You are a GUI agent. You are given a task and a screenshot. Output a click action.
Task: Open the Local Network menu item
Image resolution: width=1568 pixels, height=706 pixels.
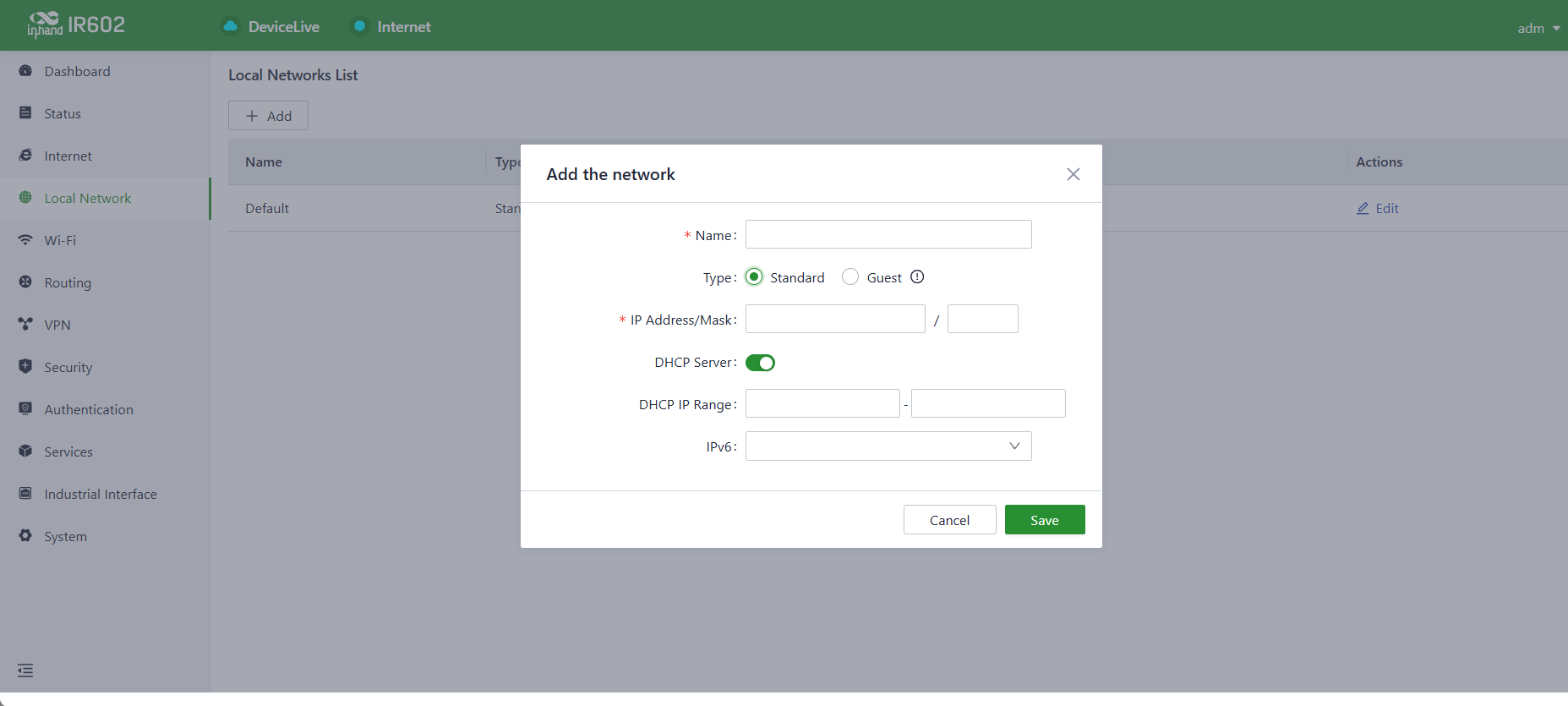pyautogui.click(x=105, y=198)
